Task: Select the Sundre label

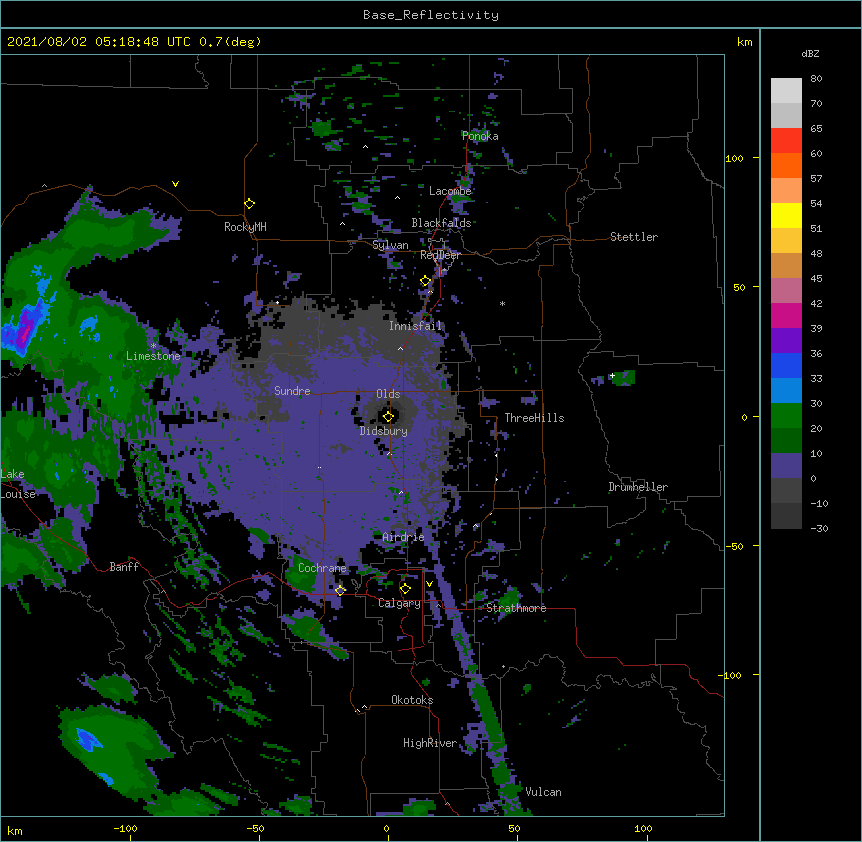Action: point(292,391)
